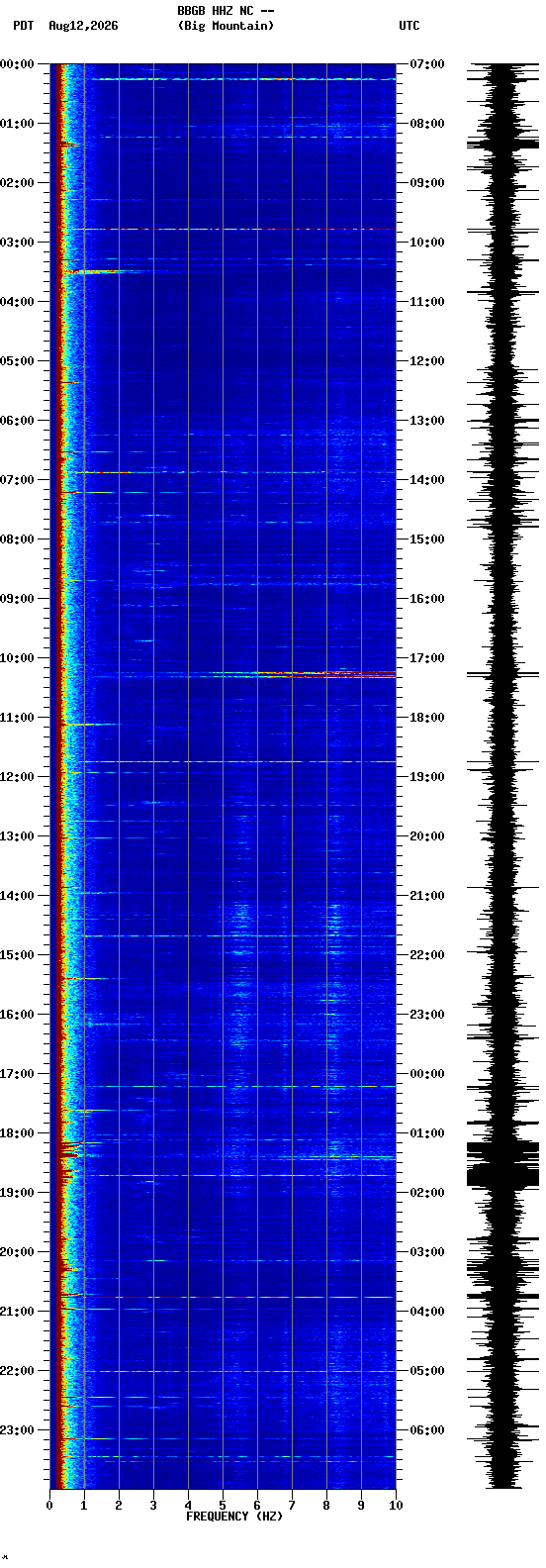This screenshot has width=546, height=1568.
Task: Click the PDT timezone label
Action: (x=23, y=26)
